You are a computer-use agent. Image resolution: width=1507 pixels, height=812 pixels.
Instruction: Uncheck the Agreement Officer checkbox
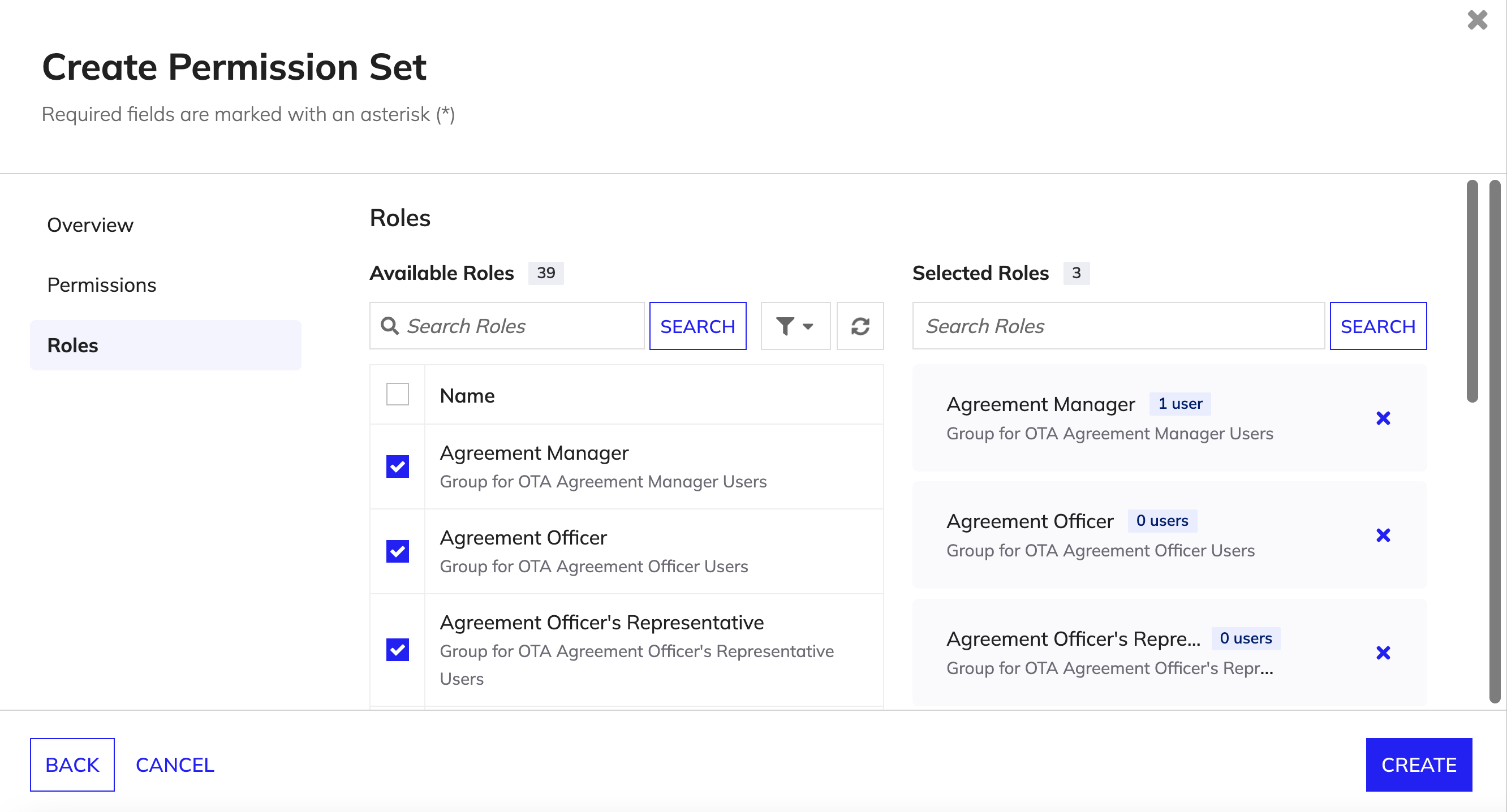coord(397,551)
